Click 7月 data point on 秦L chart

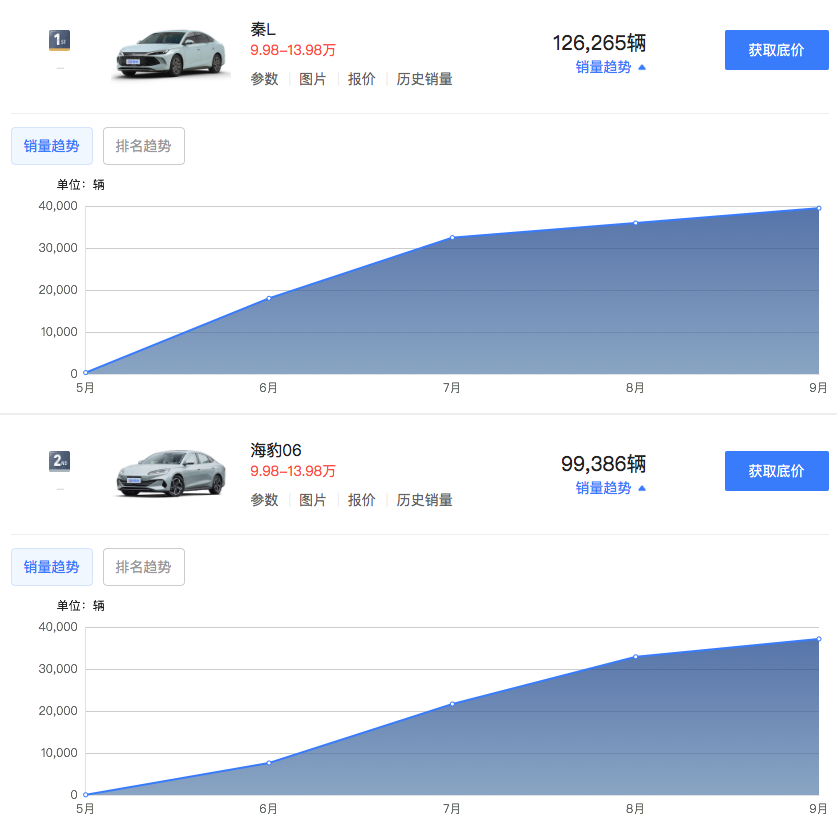[x=452, y=237]
